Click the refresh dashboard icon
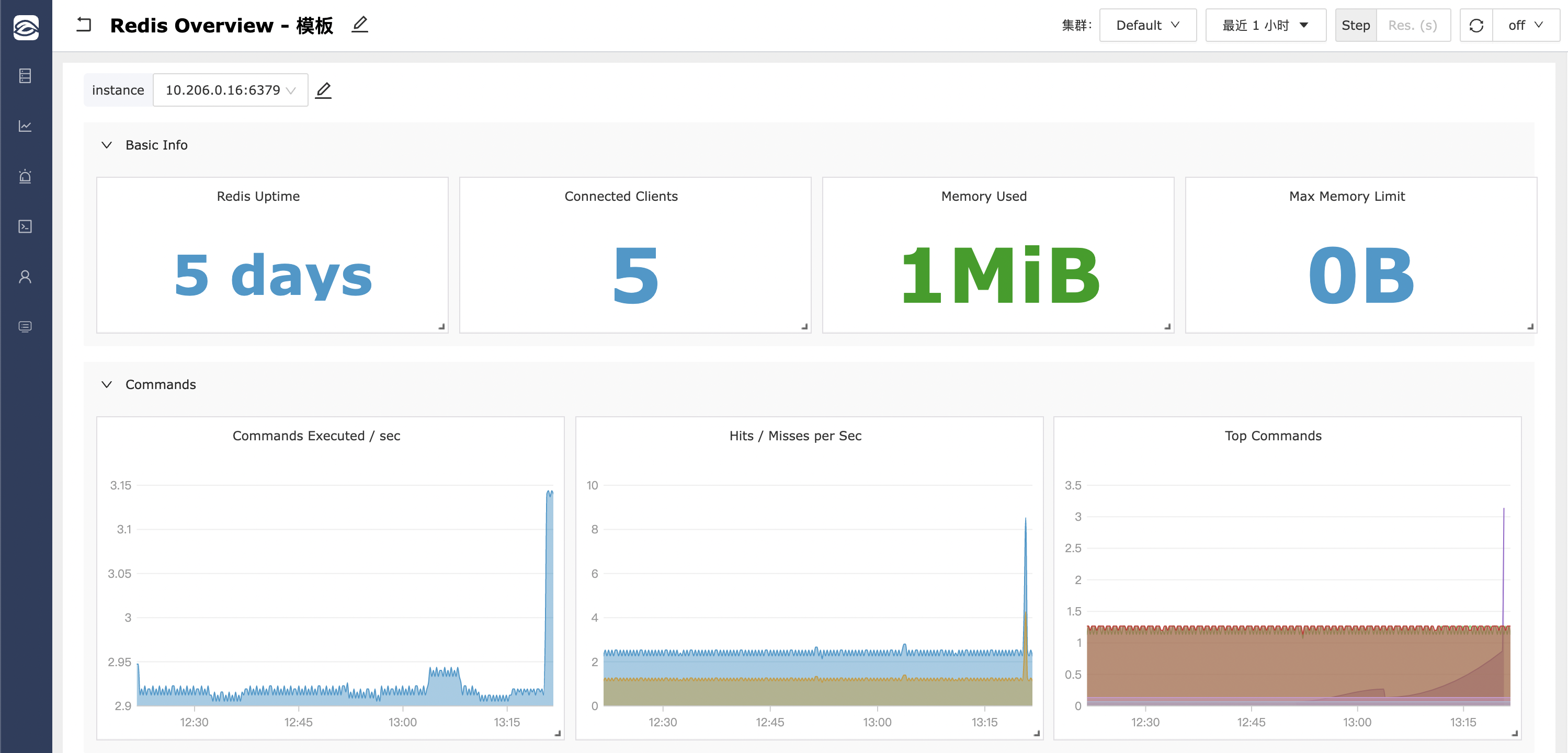This screenshot has width=1568, height=753. point(1476,26)
